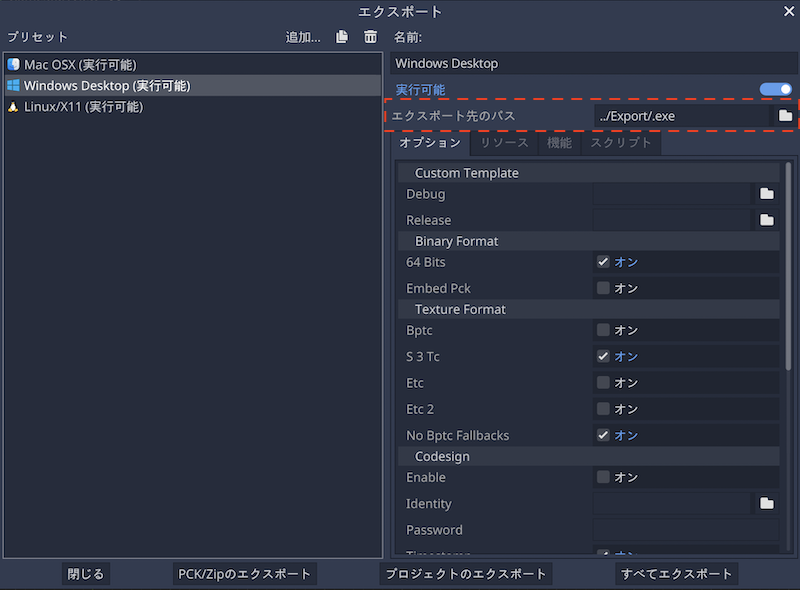Click the Mac OSX preset icon

point(14,64)
